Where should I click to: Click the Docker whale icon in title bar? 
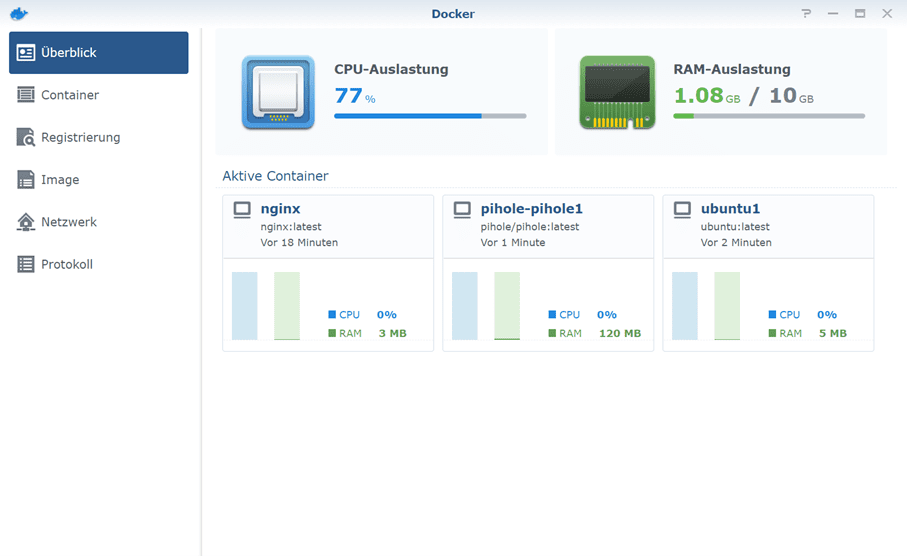click(19, 13)
